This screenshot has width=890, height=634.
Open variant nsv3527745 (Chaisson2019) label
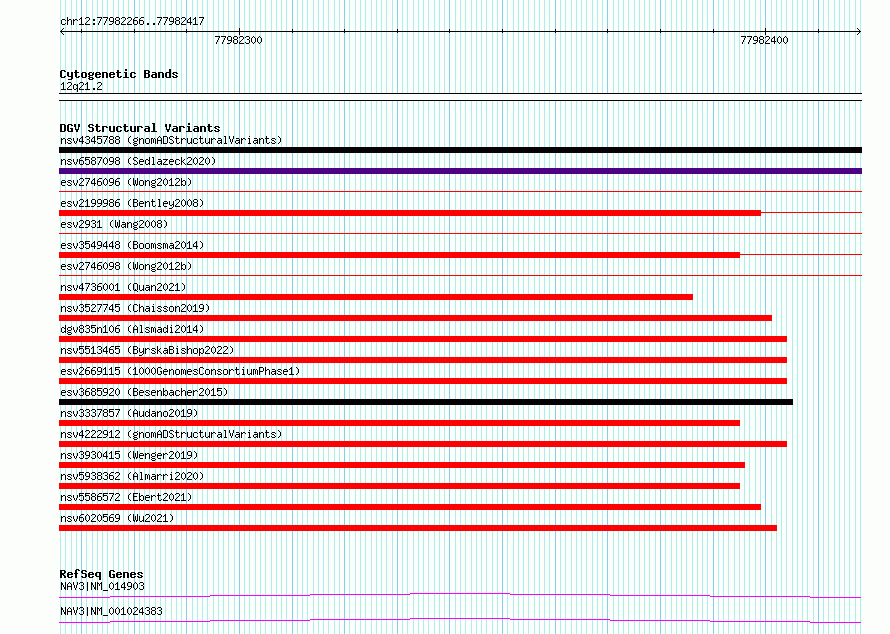[x=135, y=308]
